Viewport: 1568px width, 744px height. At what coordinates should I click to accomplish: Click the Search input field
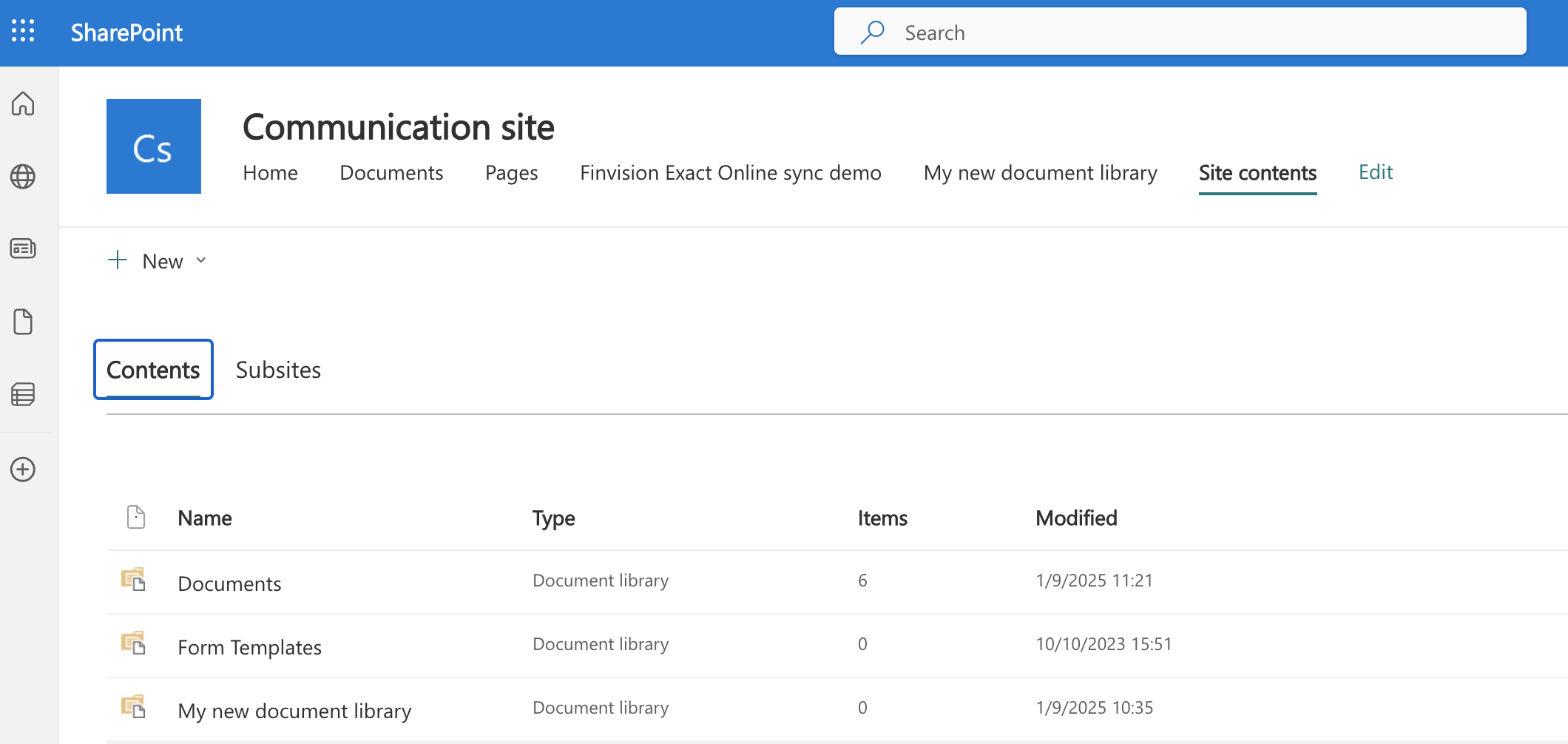pyautogui.click(x=1180, y=32)
